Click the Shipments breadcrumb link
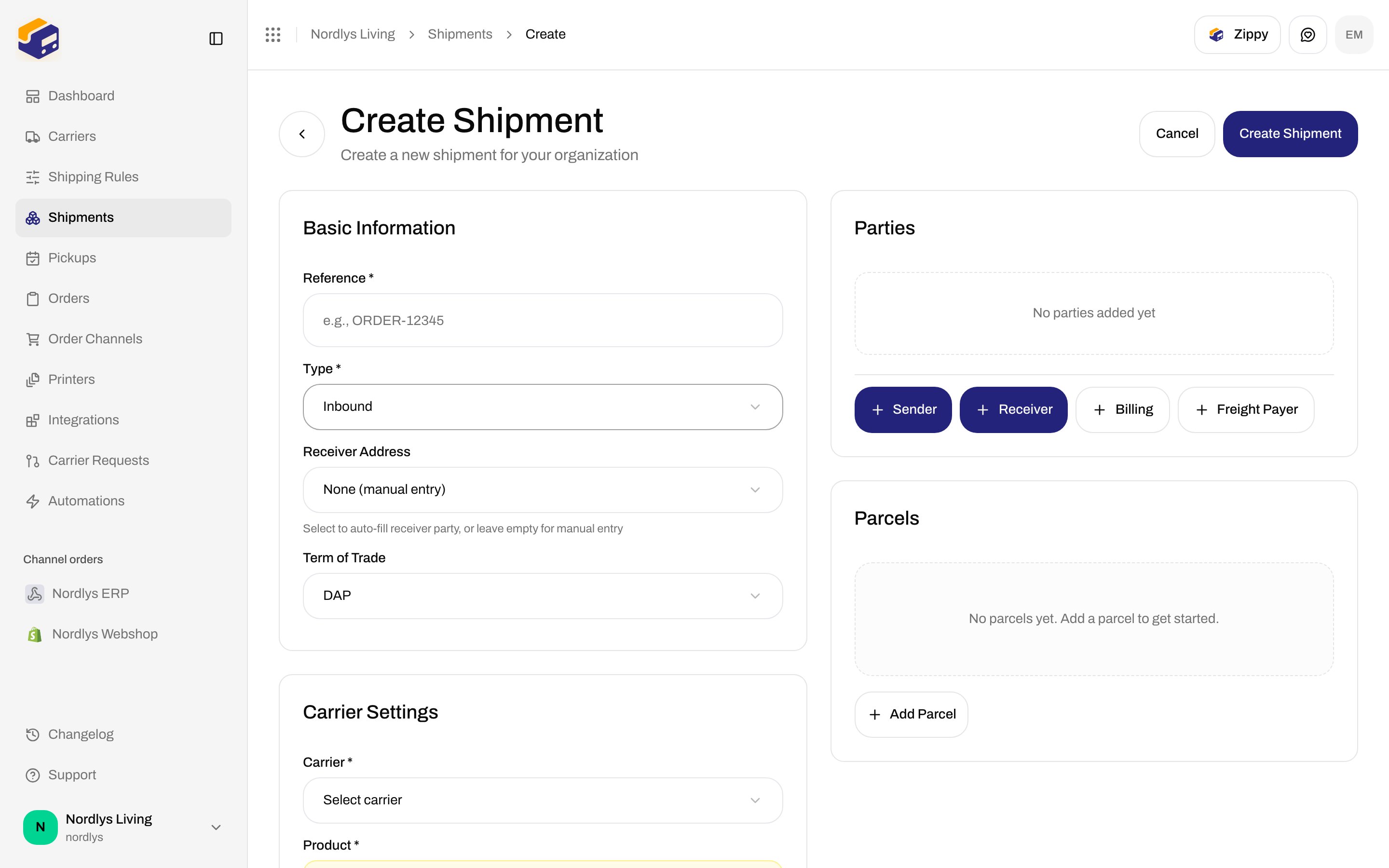 click(460, 34)
